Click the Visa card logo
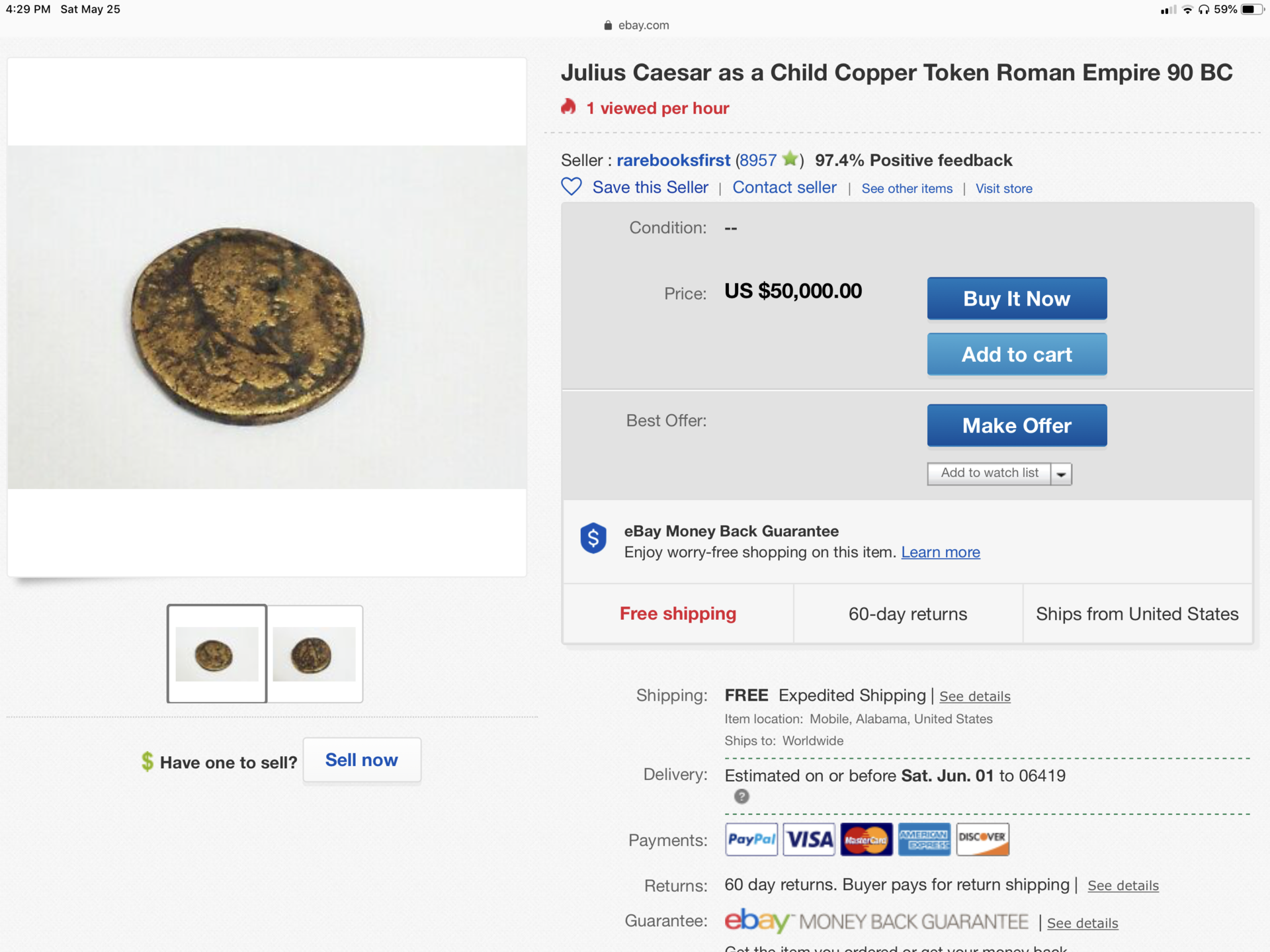This screenshot has width=1270, height=952. click(x=809, y=840)
